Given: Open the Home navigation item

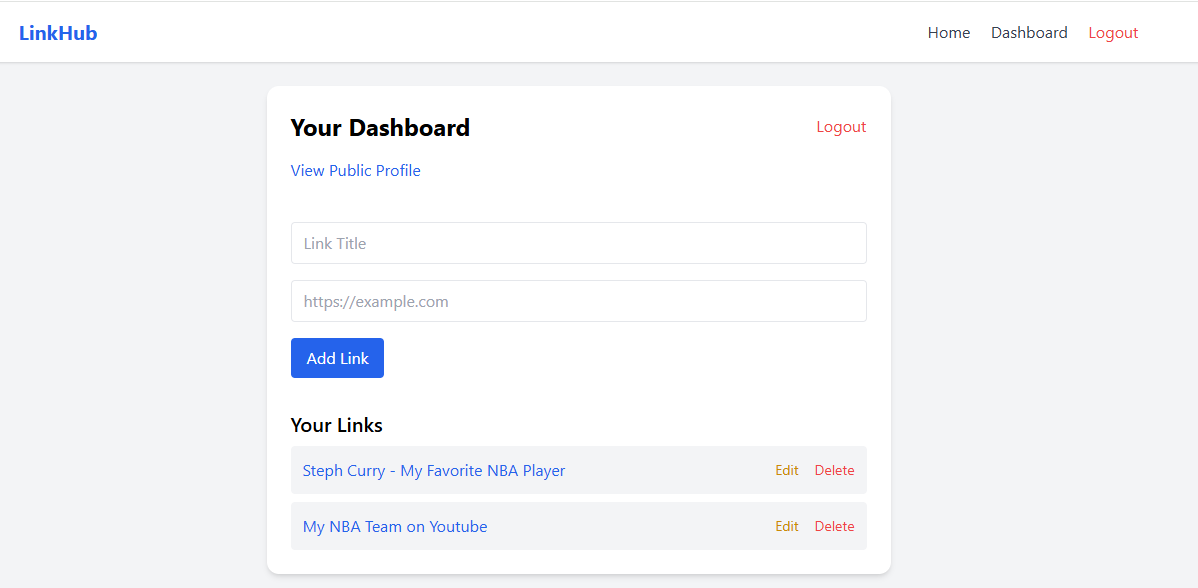Looking at the screenshot, I should tap(948, 32).
